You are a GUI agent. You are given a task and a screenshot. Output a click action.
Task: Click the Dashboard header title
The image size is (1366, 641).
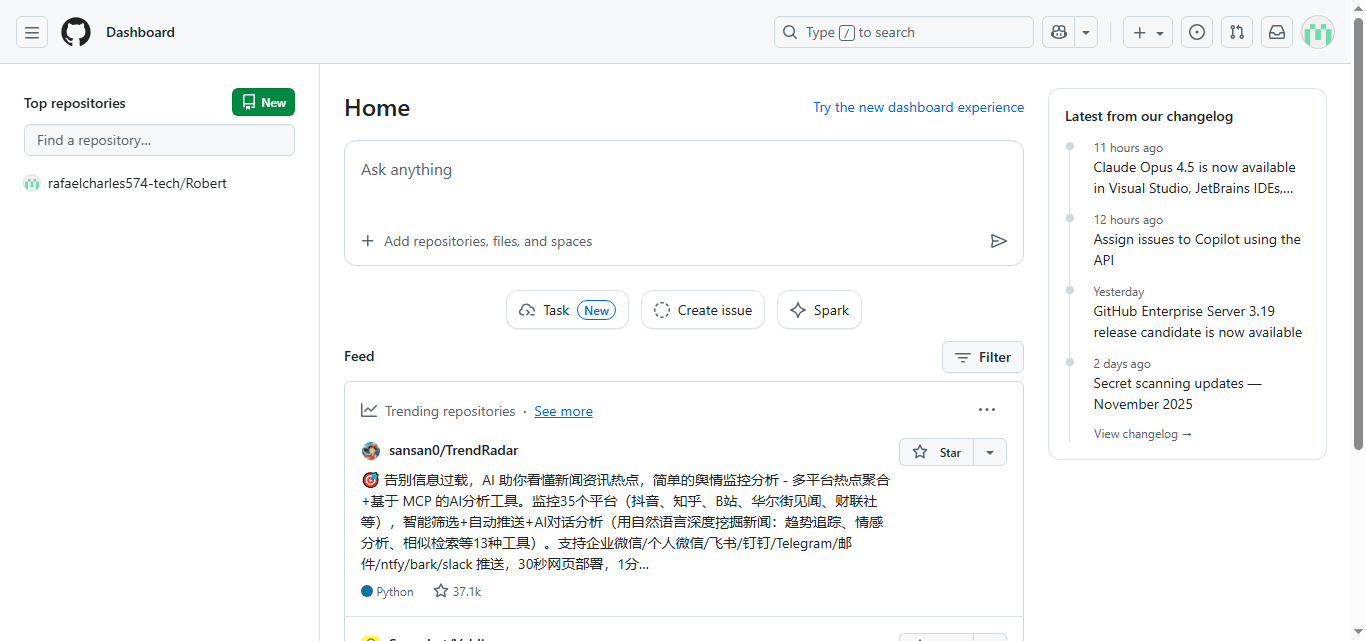pos(140,32)
